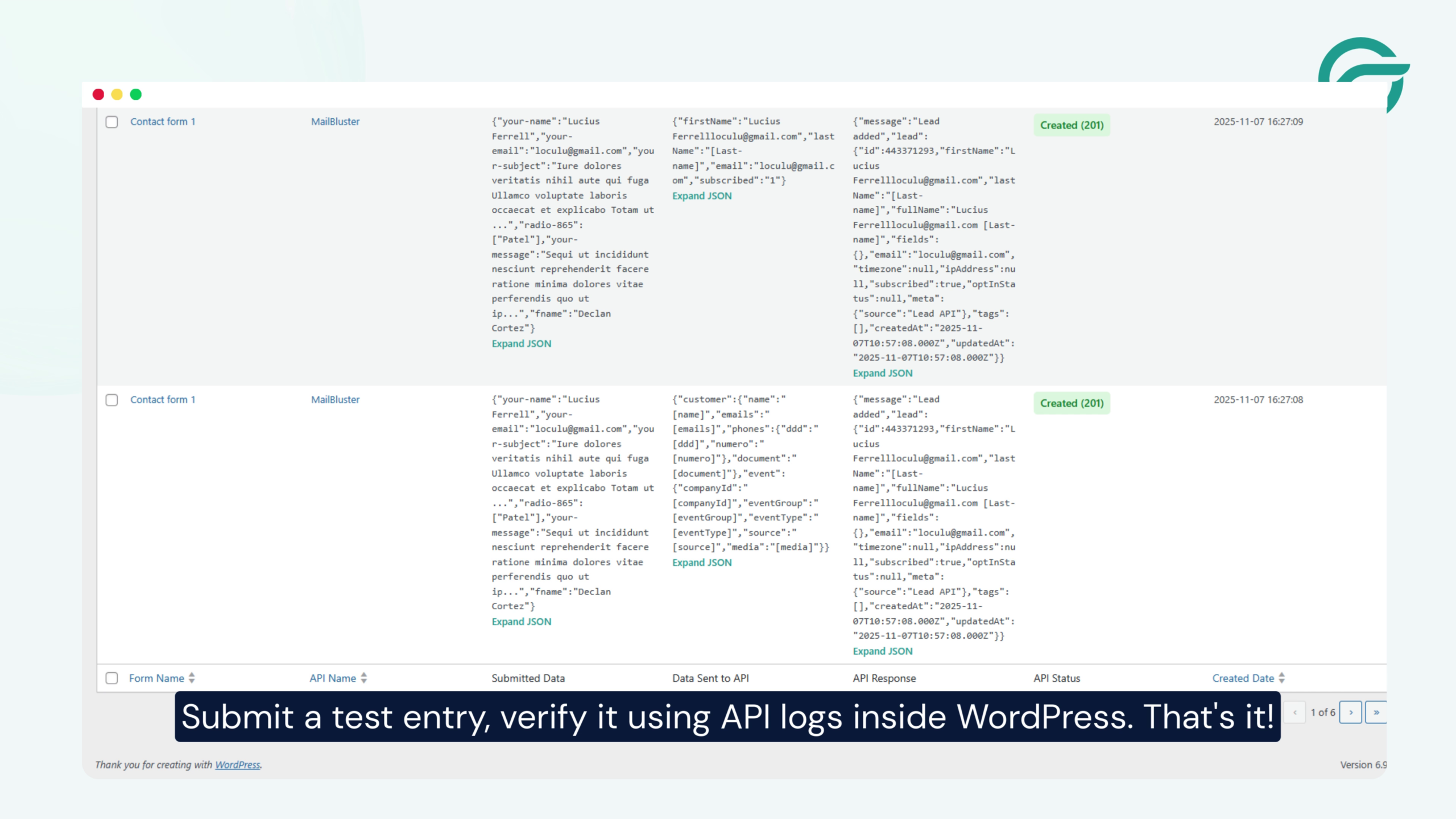Toggle the select-all checkbox in the footer row

(x=111, y=678)
